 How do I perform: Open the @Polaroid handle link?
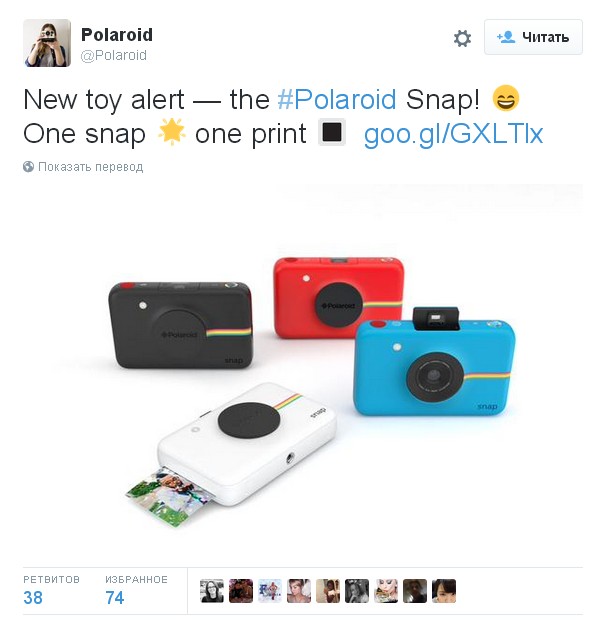point(113,55)
